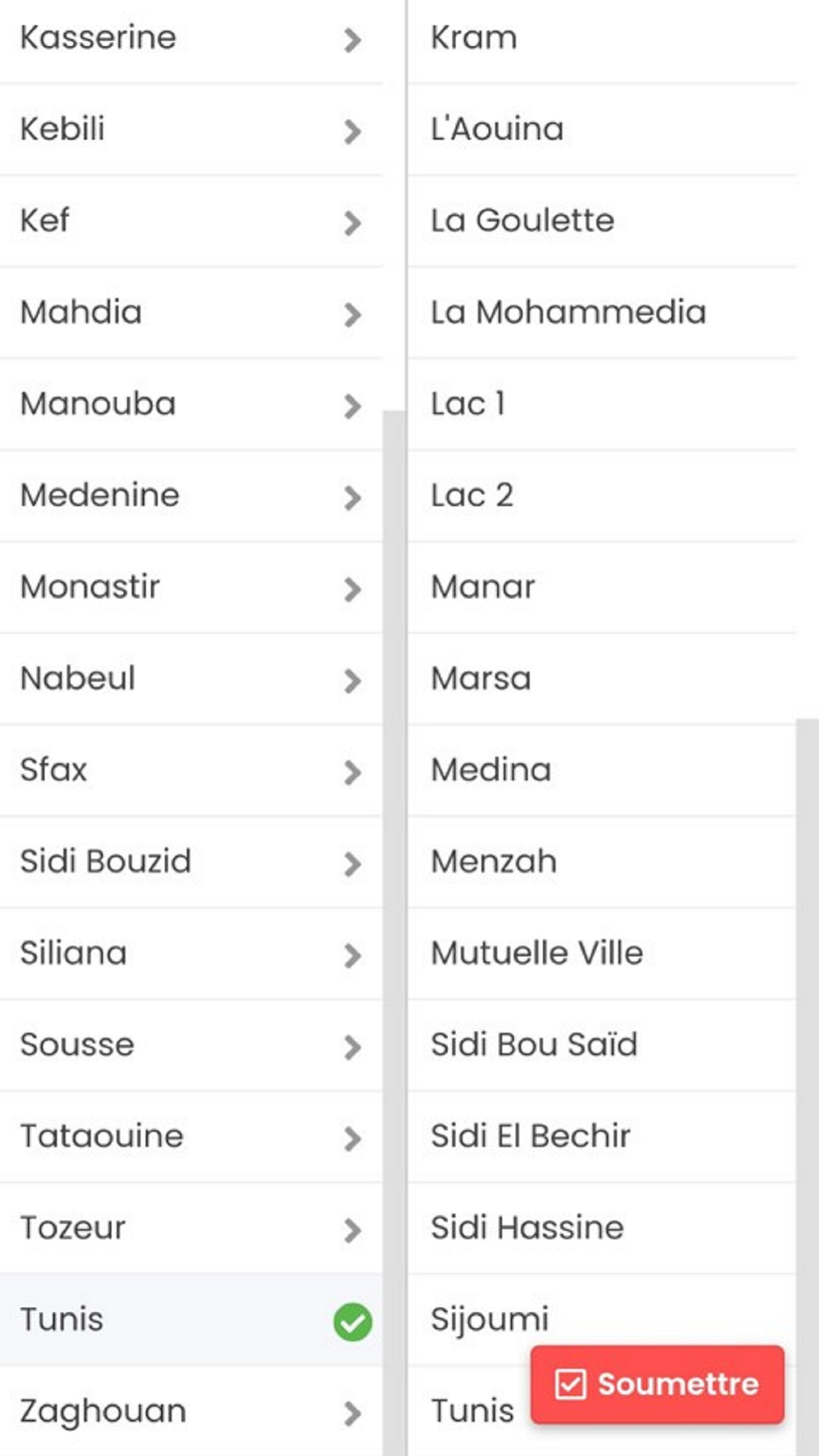Select the Sousse governorate row
Screen dimensions: 819x1456
[191, 1045]
